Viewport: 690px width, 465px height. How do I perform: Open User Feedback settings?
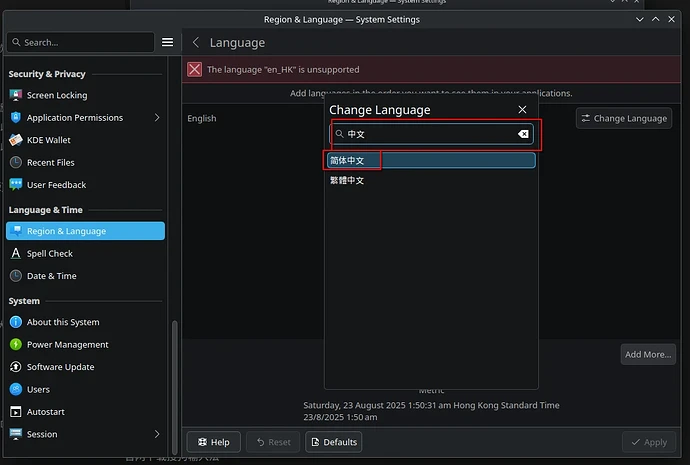(56, 185)
